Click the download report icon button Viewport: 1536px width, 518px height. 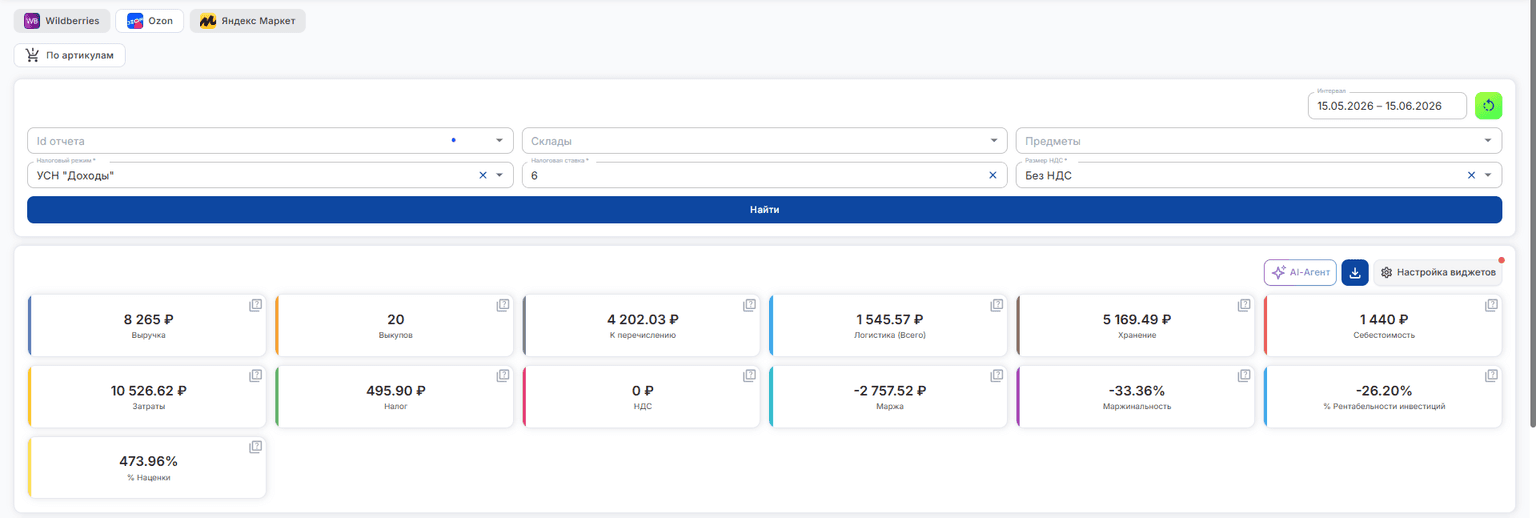click(x=1354, y=272)
